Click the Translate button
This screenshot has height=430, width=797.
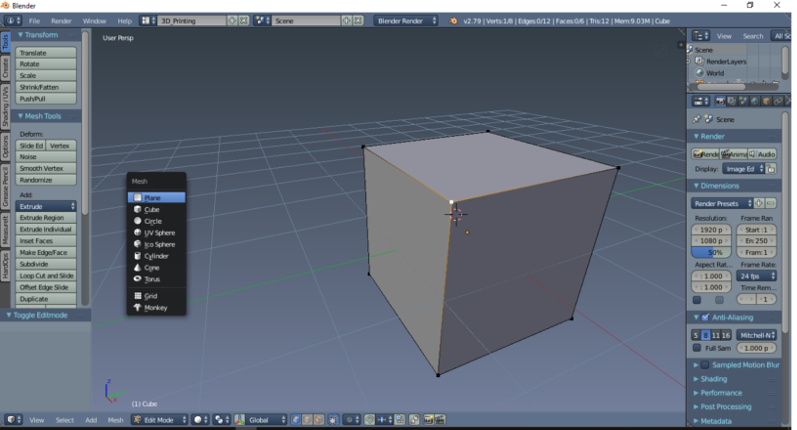tap(46, 53)
